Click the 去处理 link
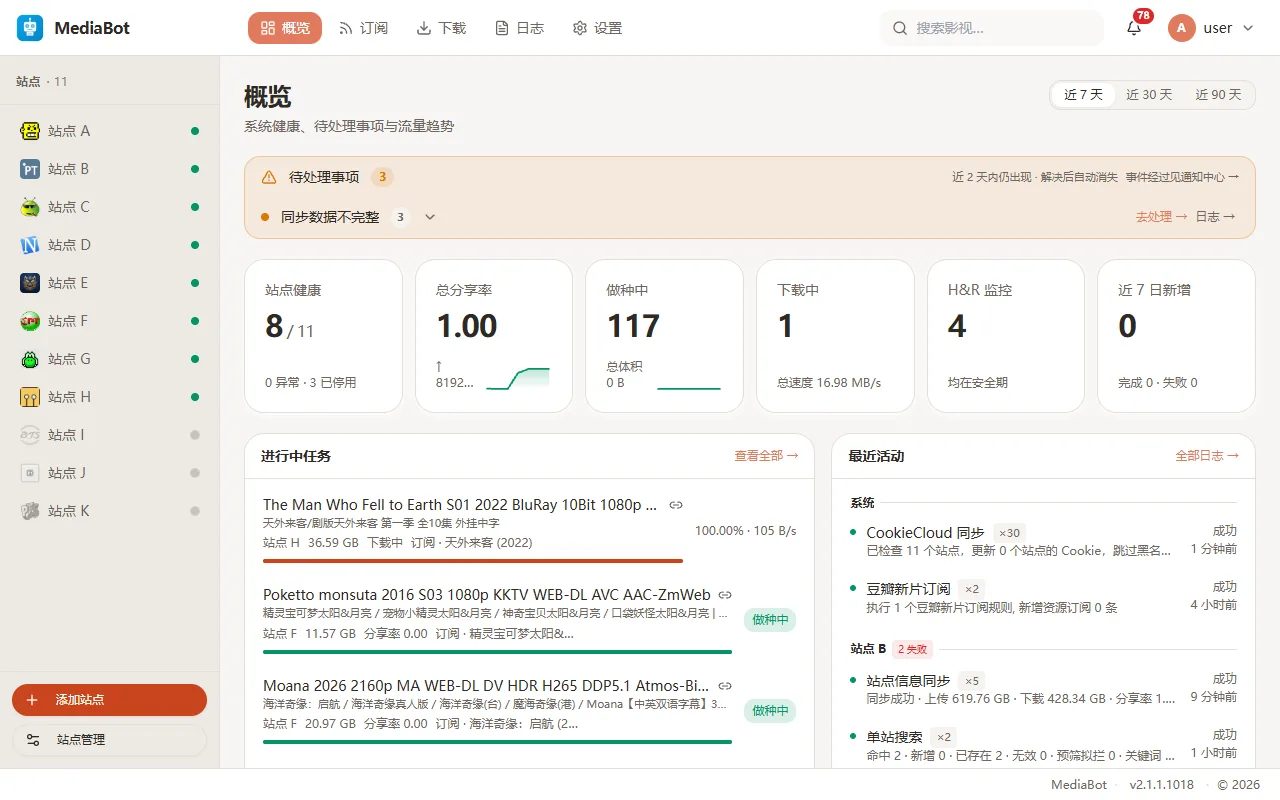The image size is (1280, 800). click(x=1161, y=217)
